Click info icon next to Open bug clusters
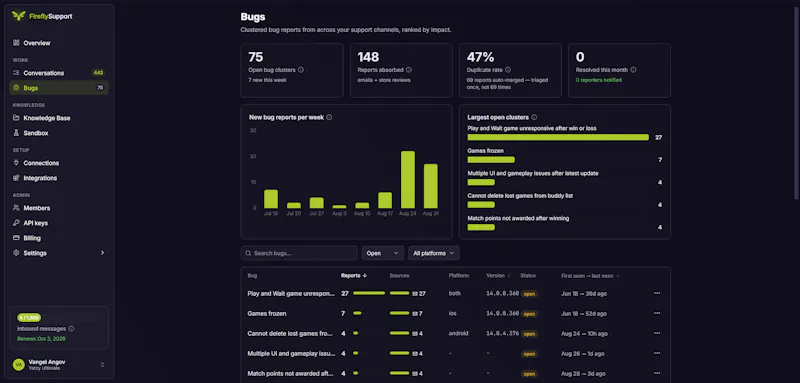This screenshot has width=800, height=383. (x=301, y=70)
